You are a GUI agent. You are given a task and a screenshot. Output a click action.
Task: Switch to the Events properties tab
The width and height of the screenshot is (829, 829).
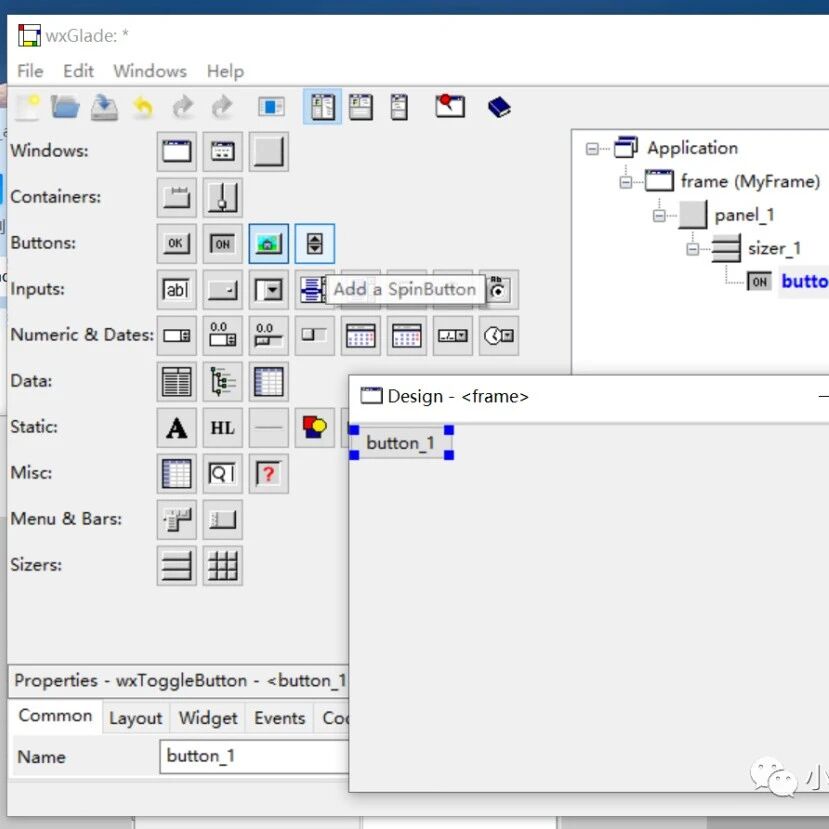(280, 718)
